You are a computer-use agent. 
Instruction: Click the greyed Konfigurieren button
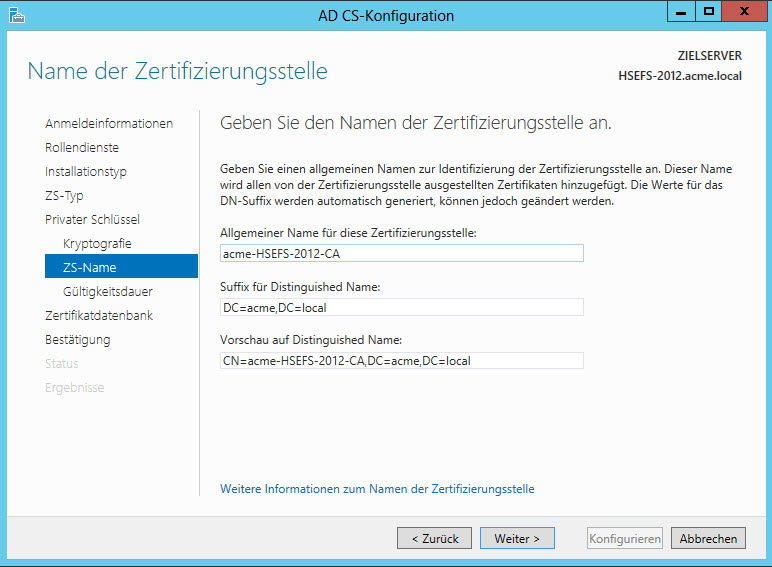[x=625, y=538]
